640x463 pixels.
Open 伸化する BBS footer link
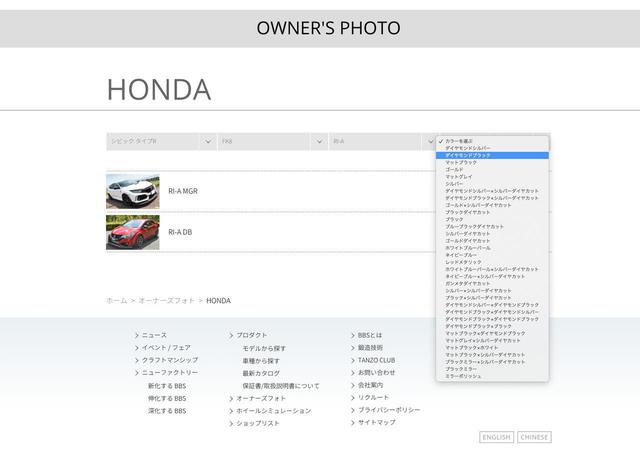[167, 398]
